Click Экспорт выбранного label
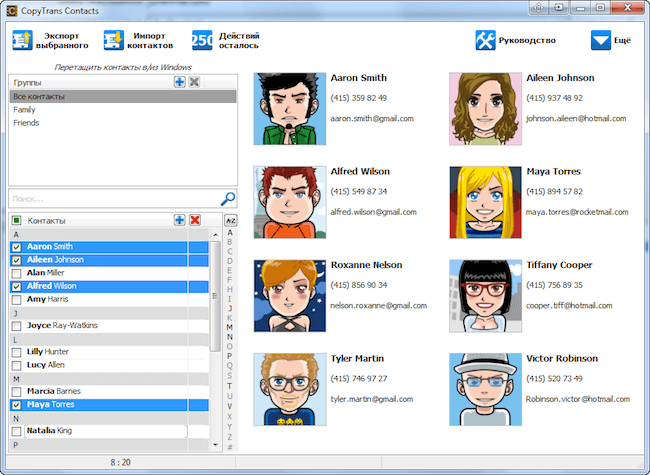The width and height of the screenshot is (650, 475). tap(62, 41)
